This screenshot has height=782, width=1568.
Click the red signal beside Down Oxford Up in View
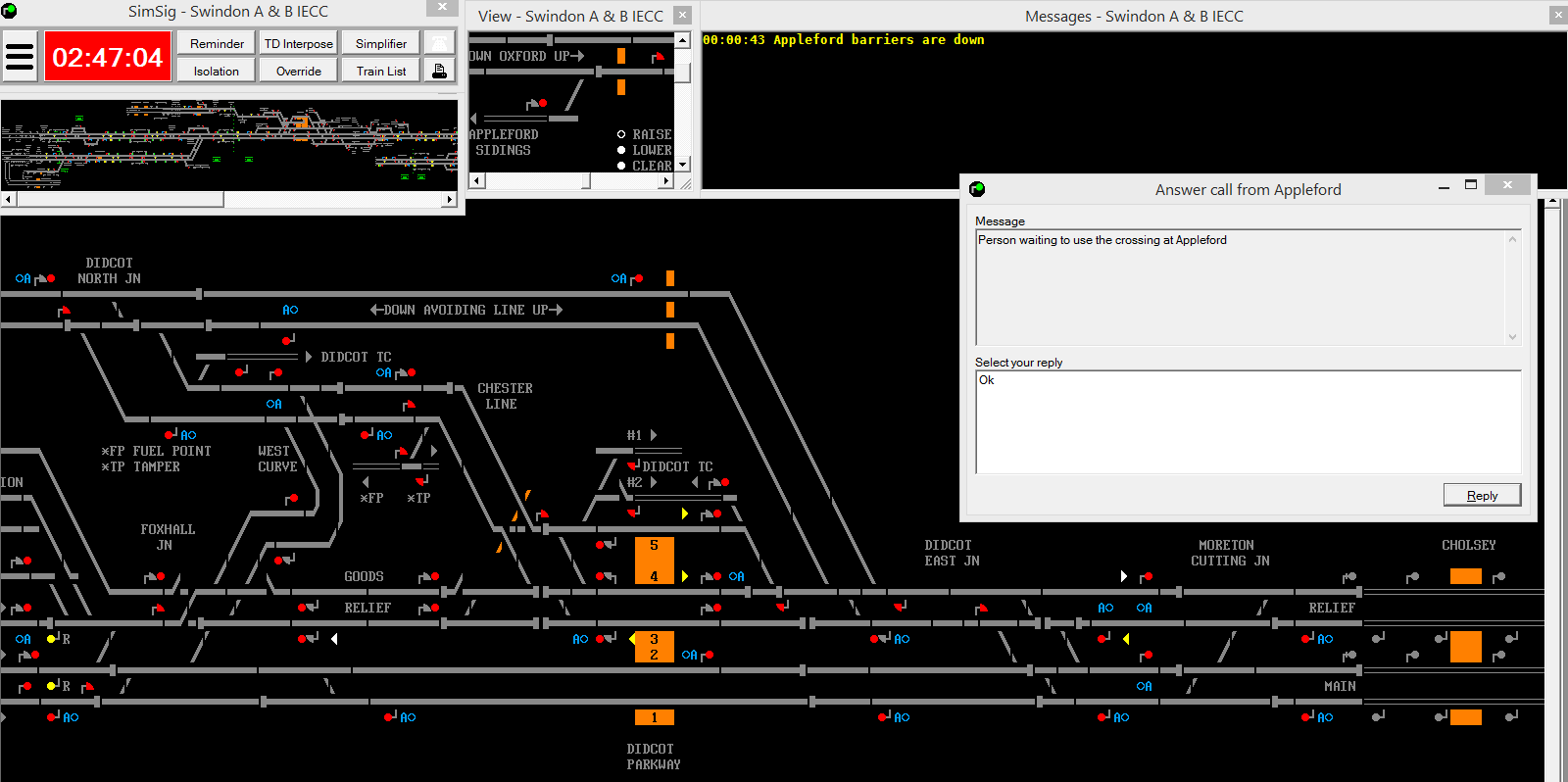coord(658,57)
